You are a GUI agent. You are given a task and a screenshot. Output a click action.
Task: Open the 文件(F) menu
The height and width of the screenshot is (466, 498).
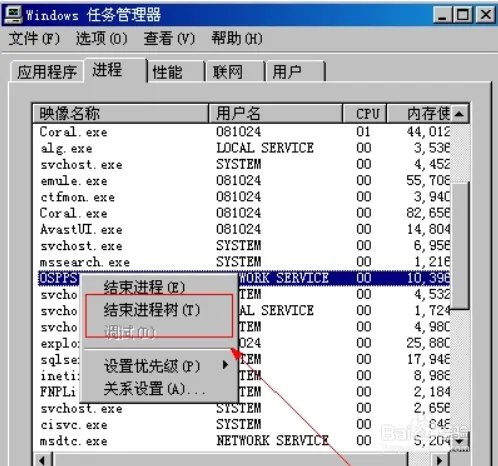click(34, 38)
